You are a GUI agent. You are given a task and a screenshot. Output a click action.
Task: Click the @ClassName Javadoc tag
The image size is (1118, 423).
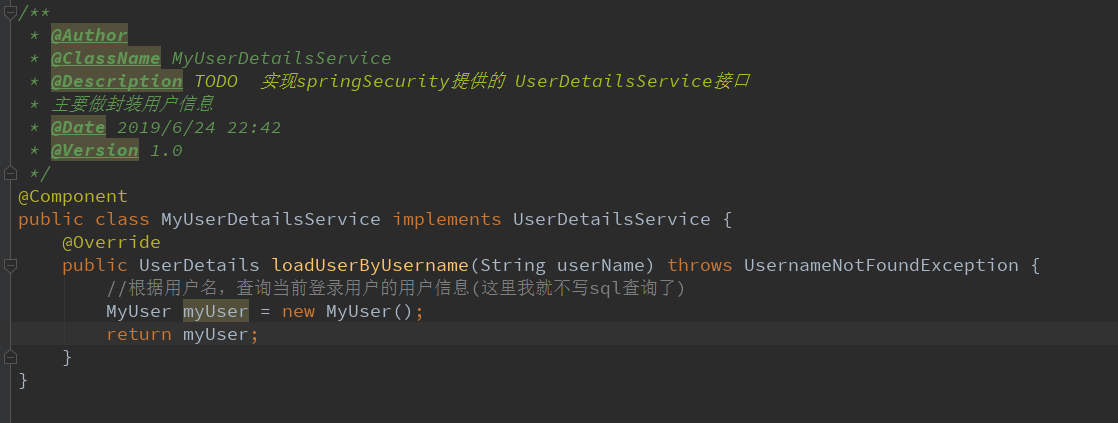point(105,58)
